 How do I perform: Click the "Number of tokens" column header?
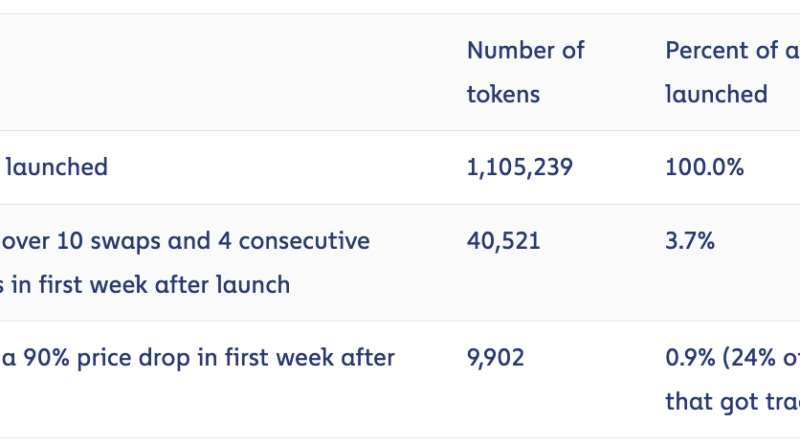pyautogui.click(x=525, y=72)
